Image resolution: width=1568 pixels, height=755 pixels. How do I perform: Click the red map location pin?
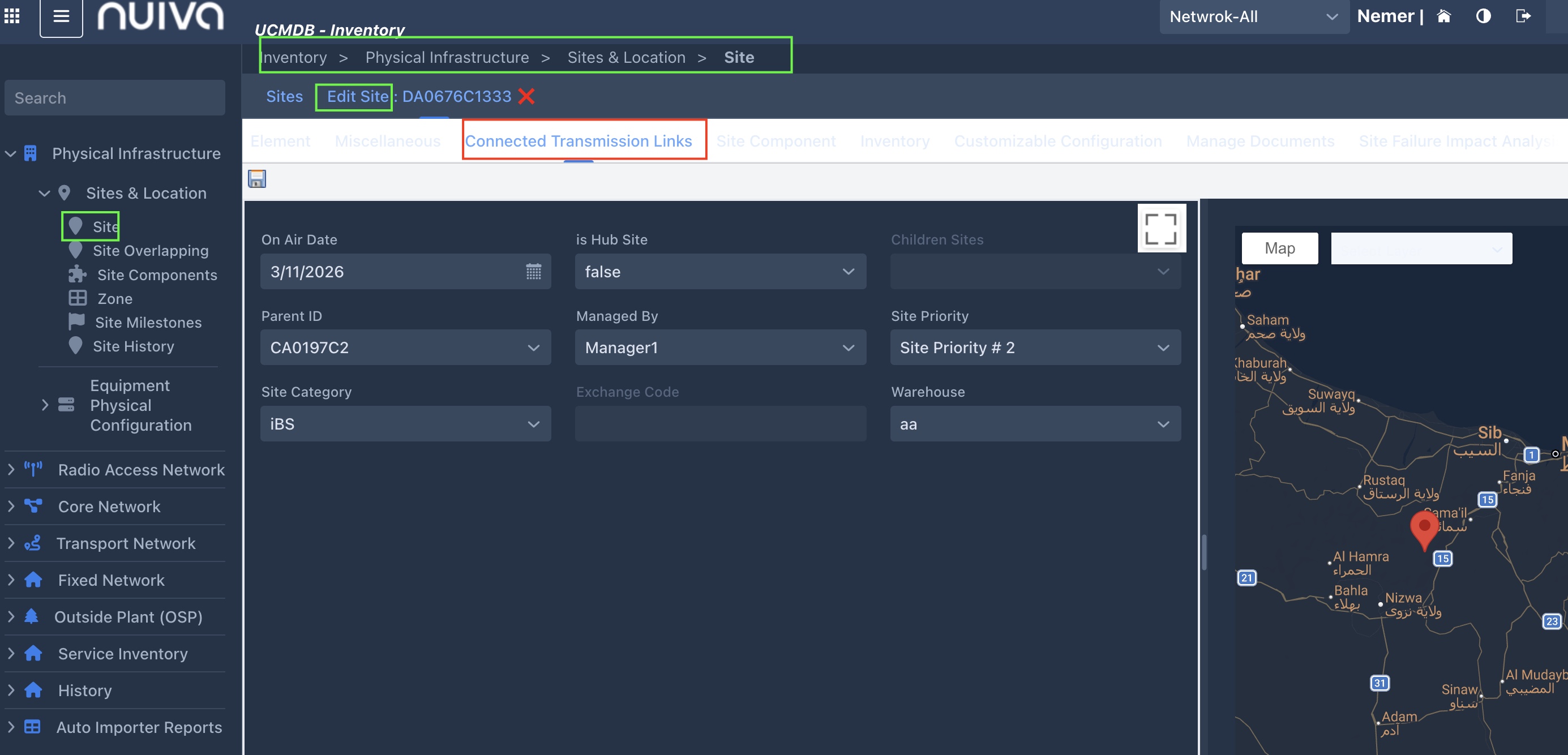[1424, 528]
